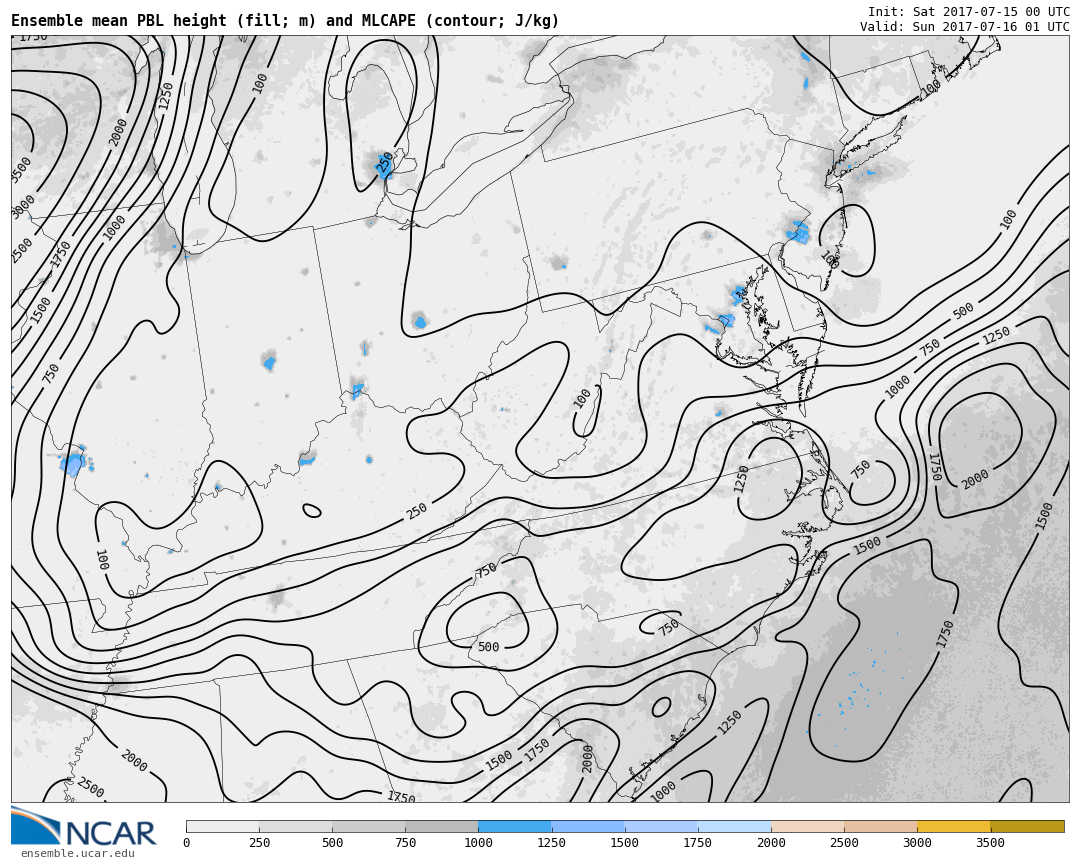The width and height of the screenshot is (1080, 865).
Task: Click the '3000' tick label below the colorbar
Action: click(x=917, y=842)
